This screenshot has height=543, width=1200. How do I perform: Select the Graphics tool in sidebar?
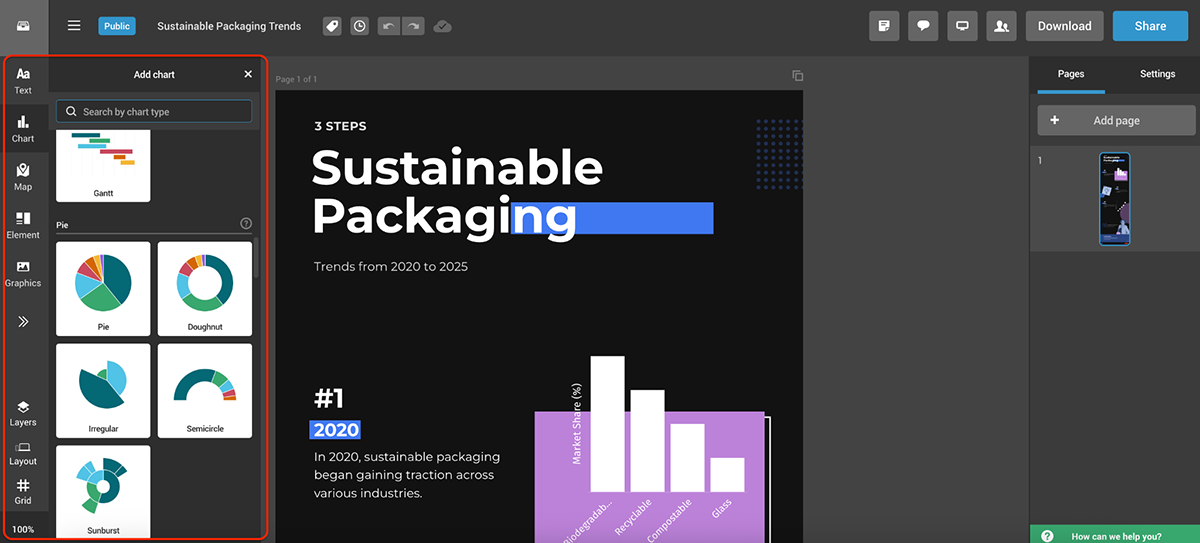pyautogui.click(x=23, y=273)
